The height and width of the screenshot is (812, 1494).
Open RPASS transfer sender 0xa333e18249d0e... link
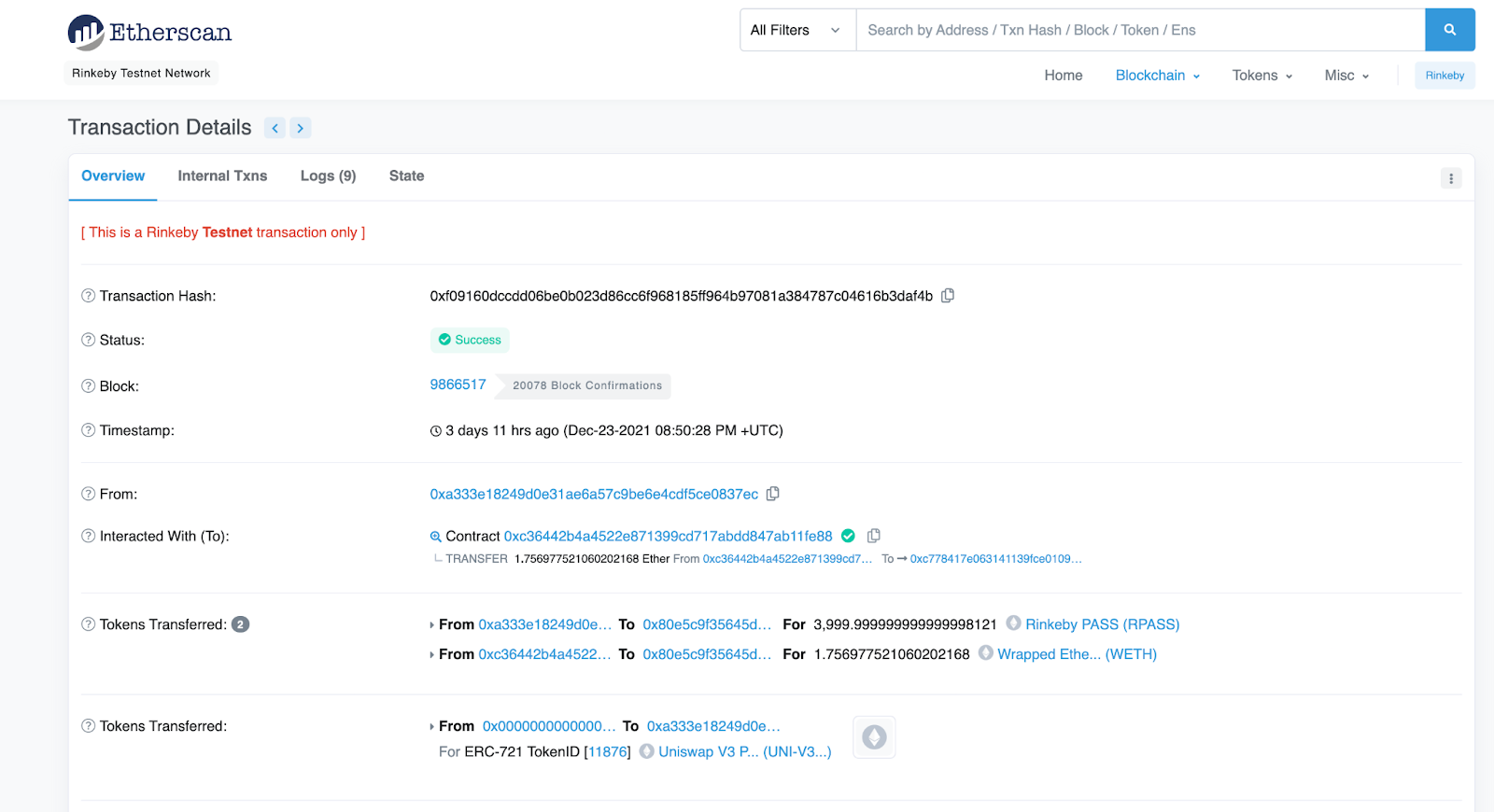pos(545,624)
